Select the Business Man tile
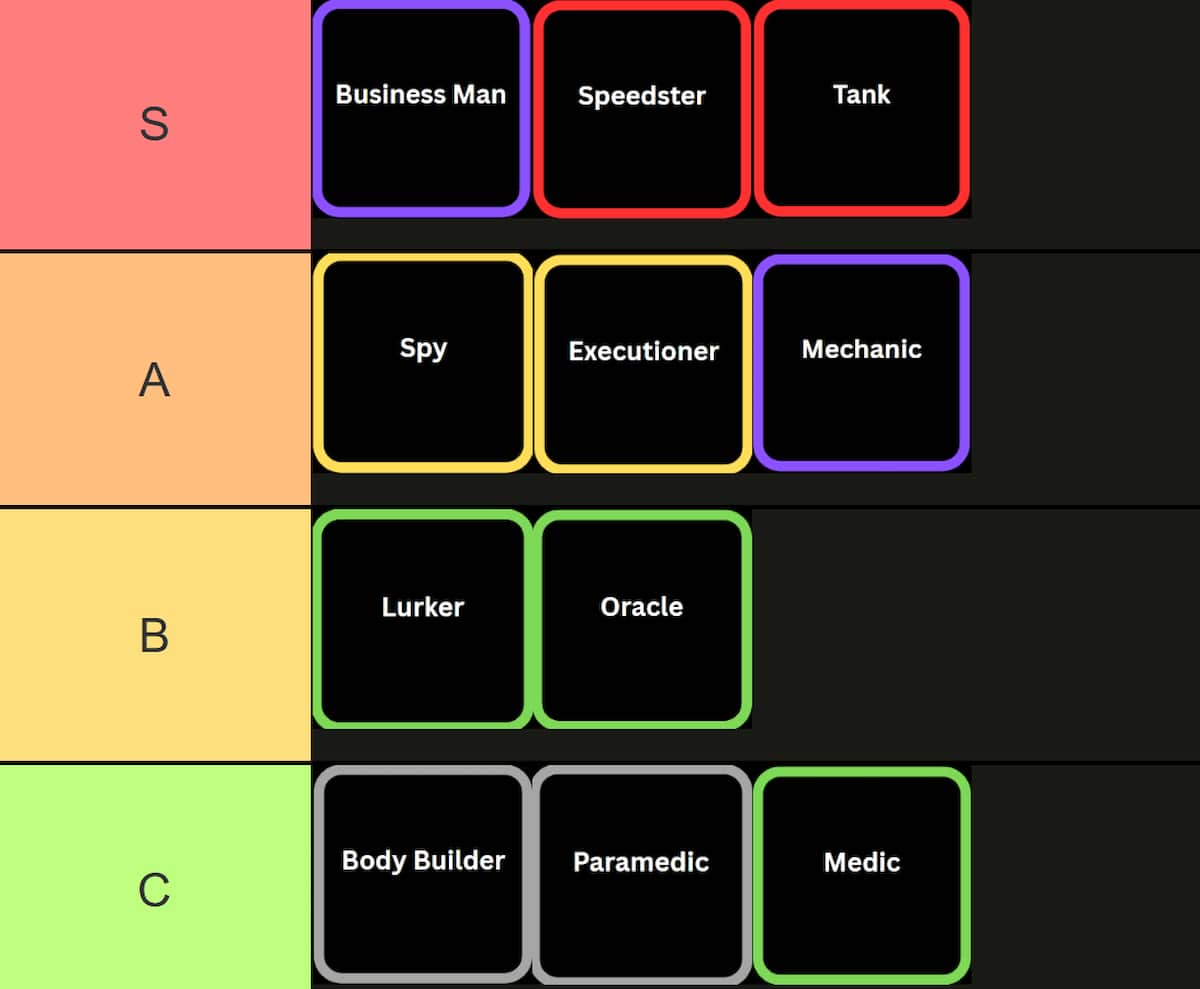This screenshot has width=1200, height=989. click(x=421, y=108)
